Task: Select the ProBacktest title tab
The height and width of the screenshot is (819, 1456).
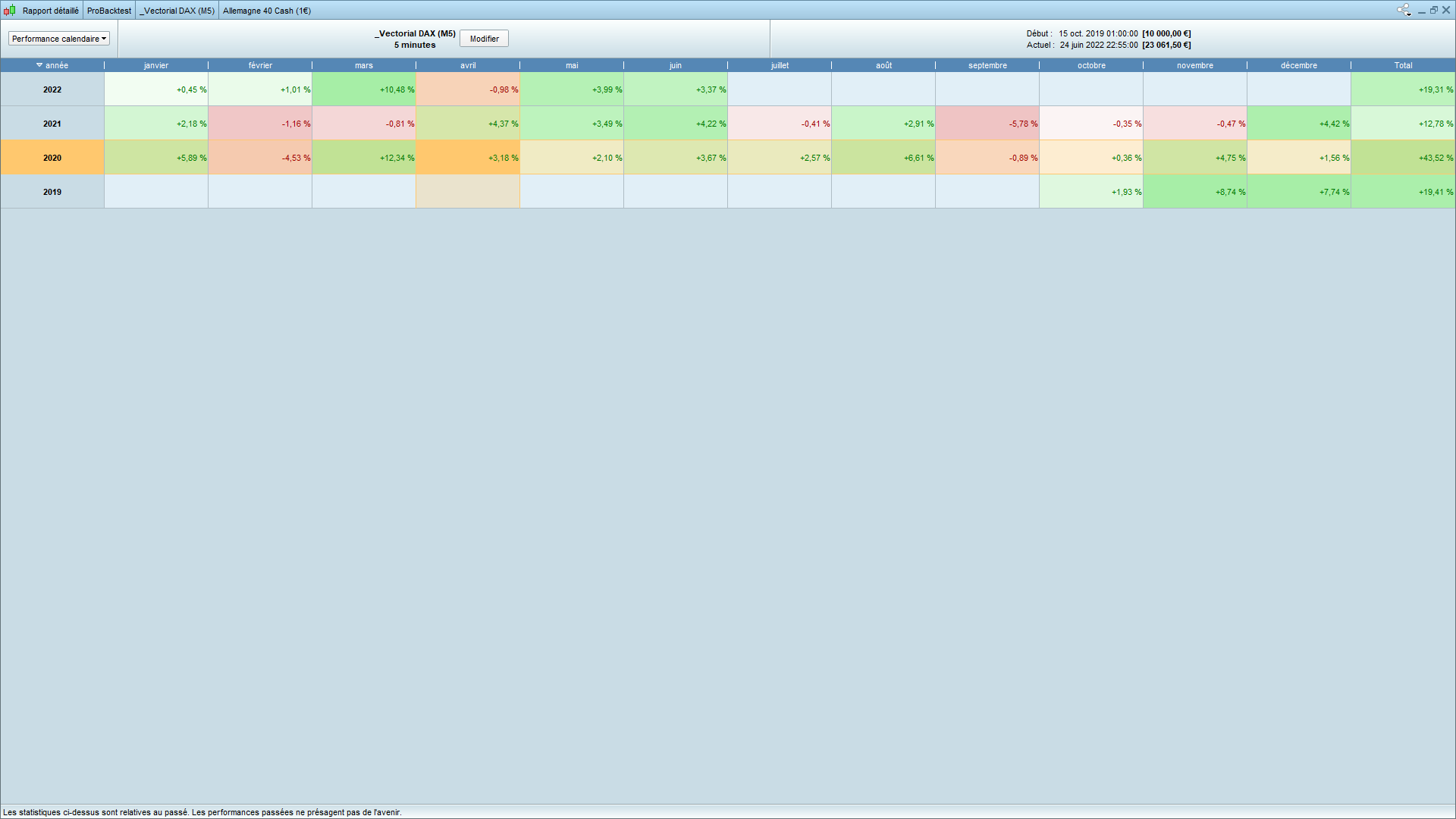Action: click(x=108, y=11)
